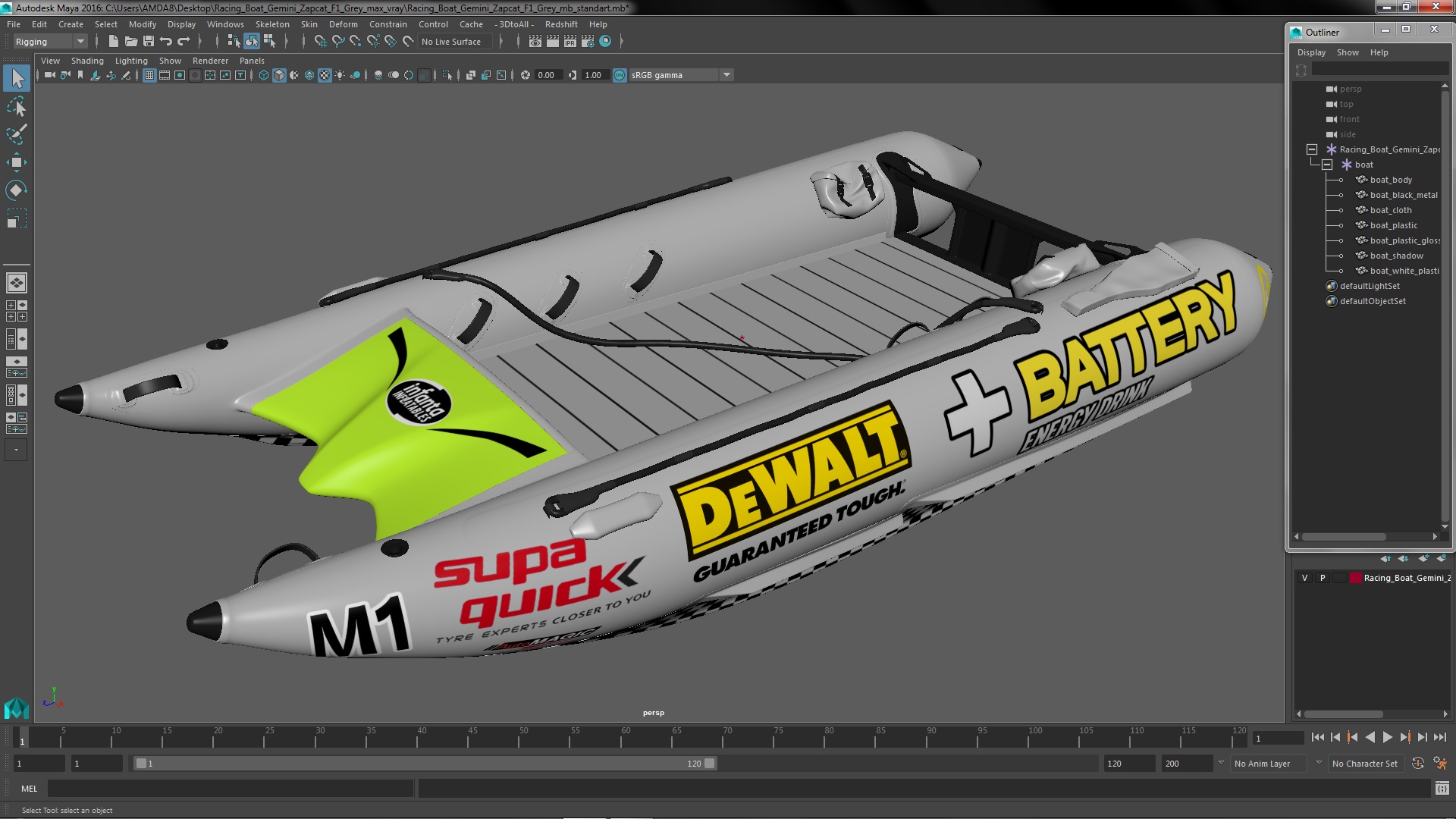Go to start of playback range

pos(1317,737)
